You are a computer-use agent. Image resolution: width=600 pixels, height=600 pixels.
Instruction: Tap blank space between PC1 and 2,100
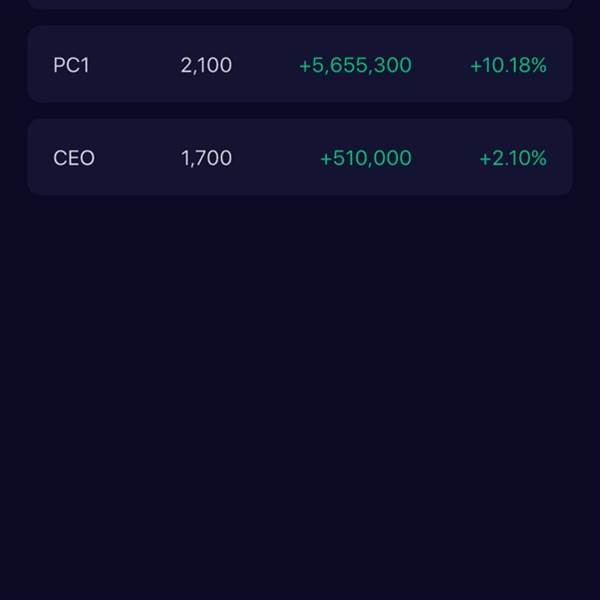pyautogui.click(x=136, y=66)
